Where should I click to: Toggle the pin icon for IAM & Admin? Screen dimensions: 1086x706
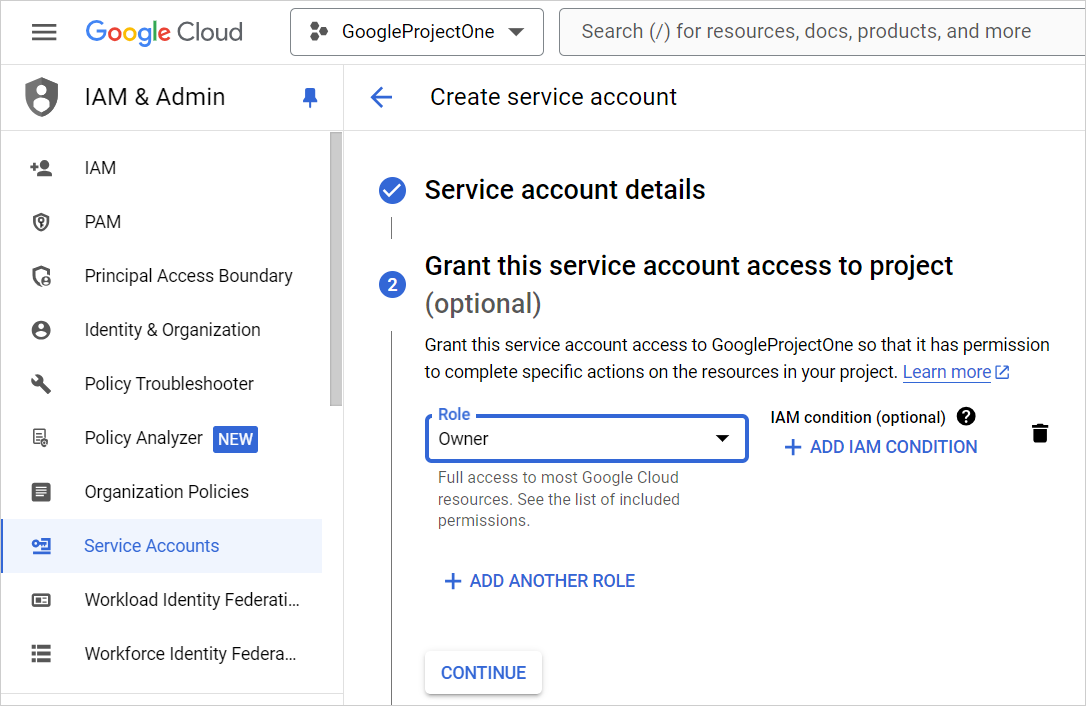pyautogui.click(x=310, y=98)
